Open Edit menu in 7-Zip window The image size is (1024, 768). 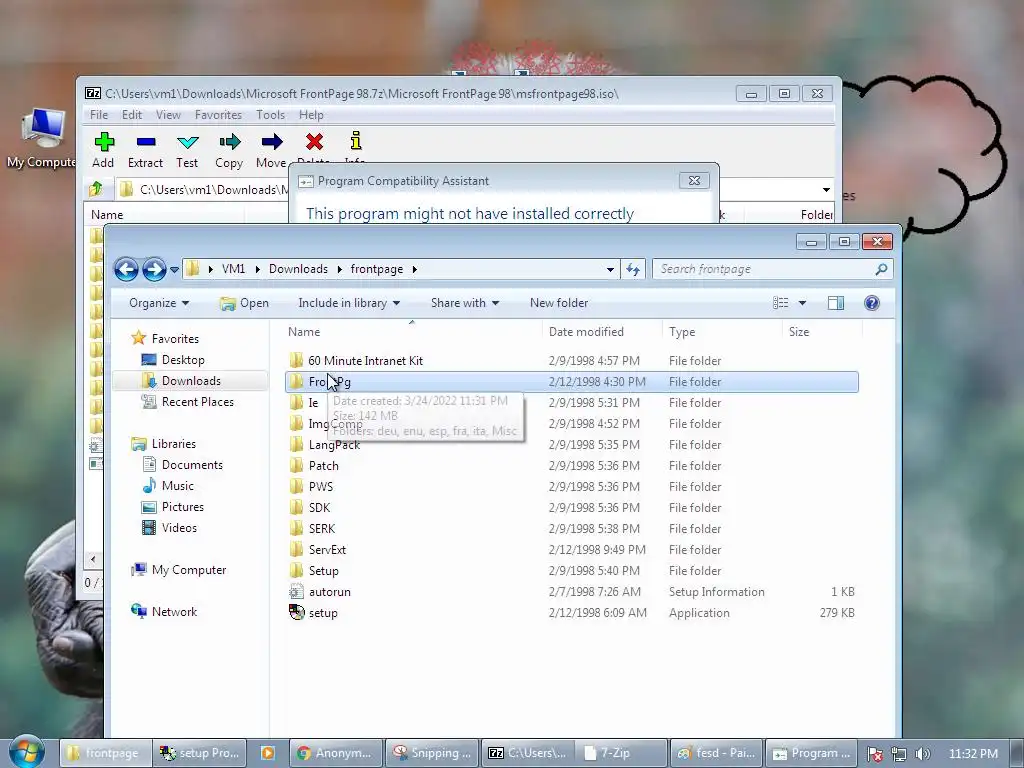click(132, 115)
